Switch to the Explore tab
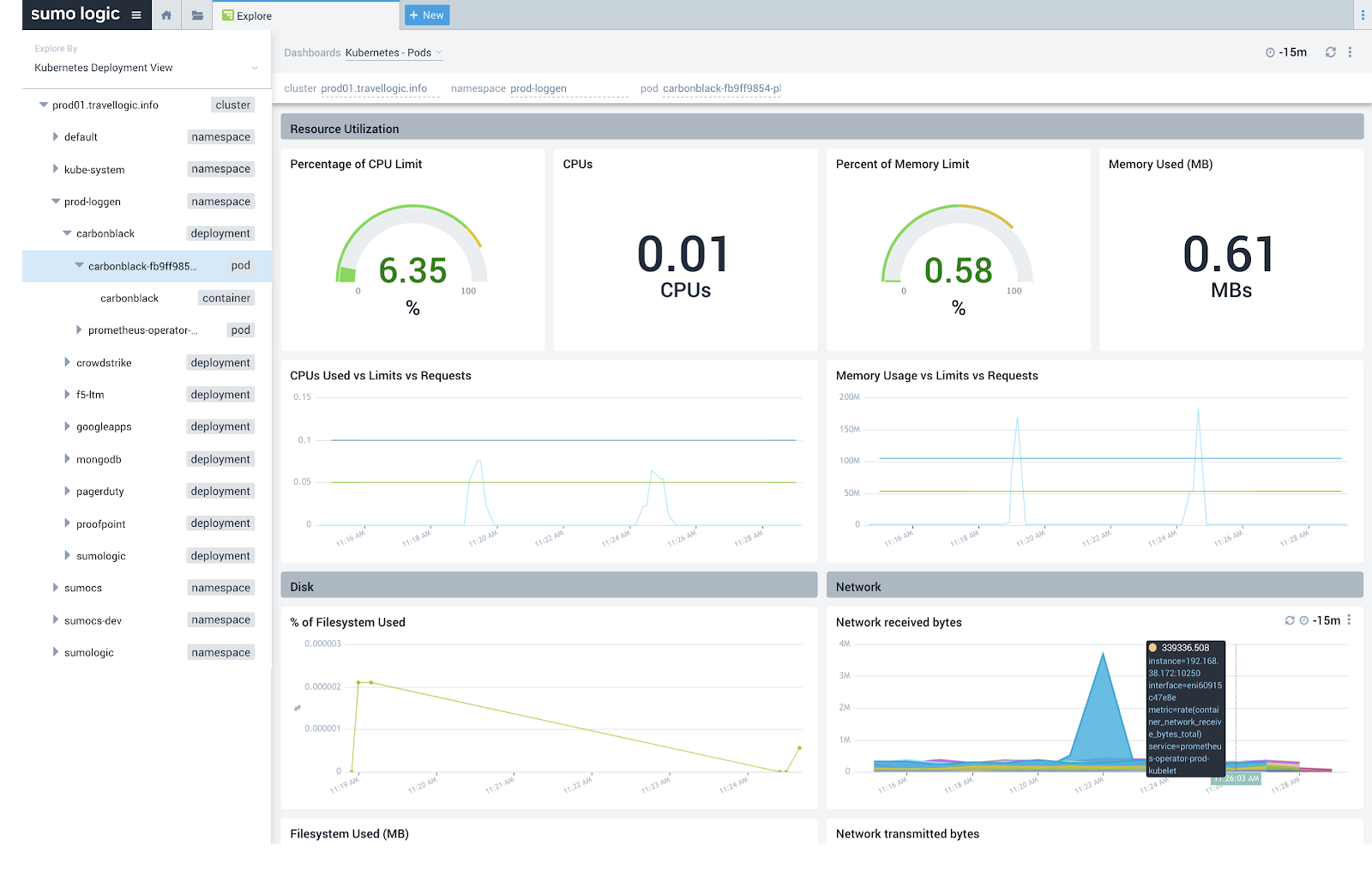 (x=305, y=15)
